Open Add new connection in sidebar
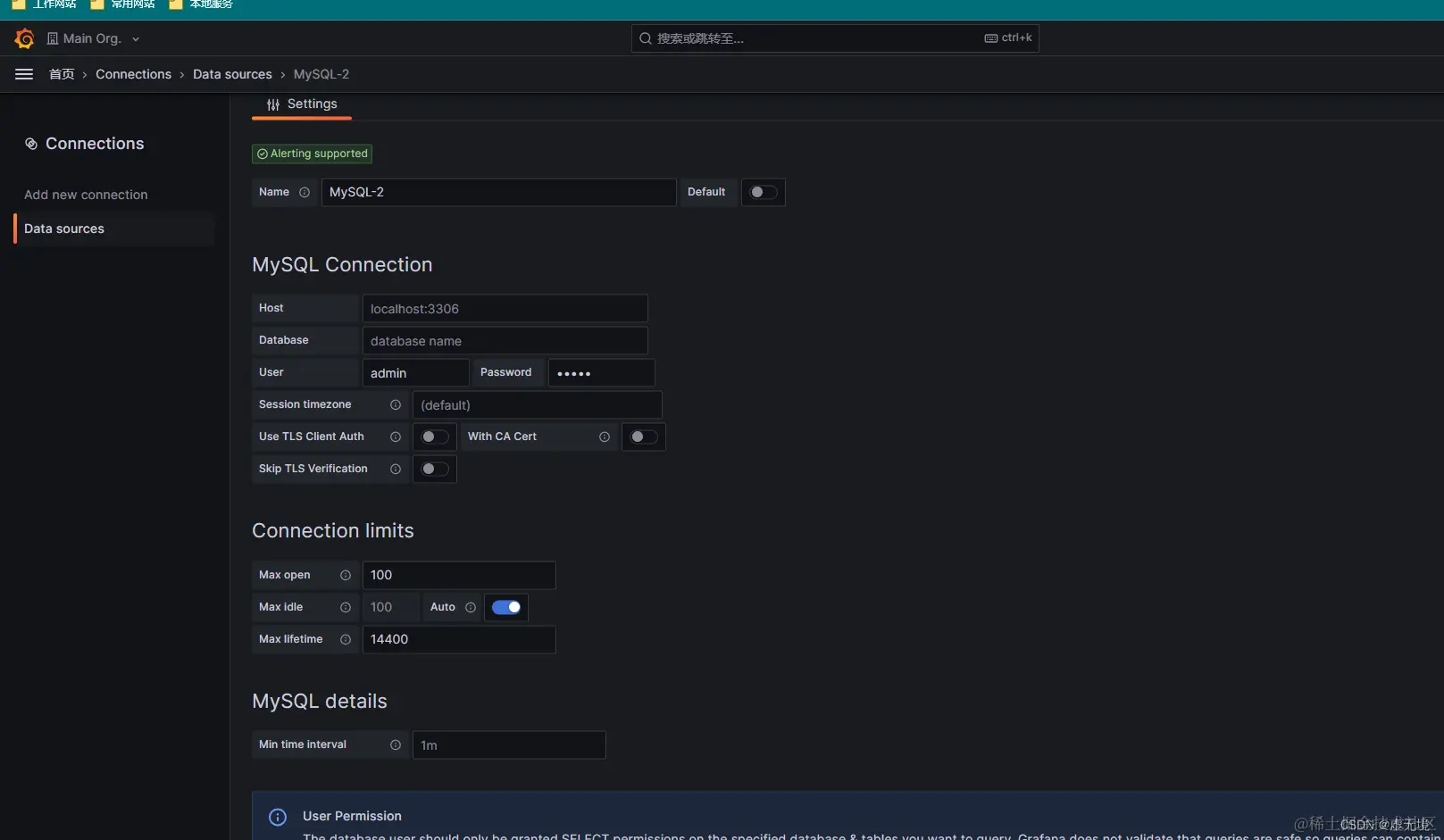This screenshot has width=1444, height=840. [86, 195]
